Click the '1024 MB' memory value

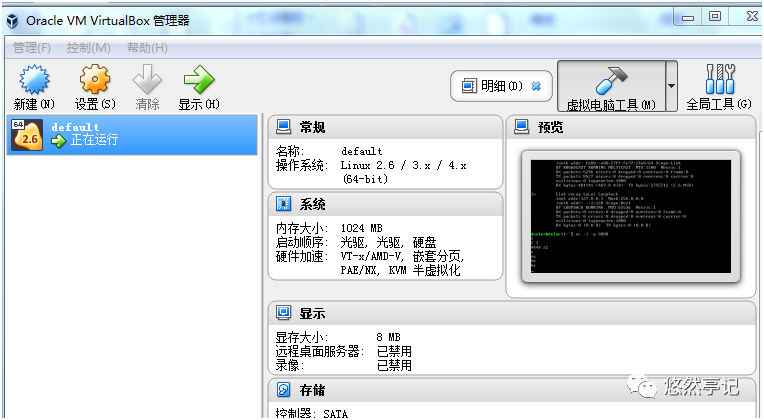pyautogui.click(x=362, y=228)
